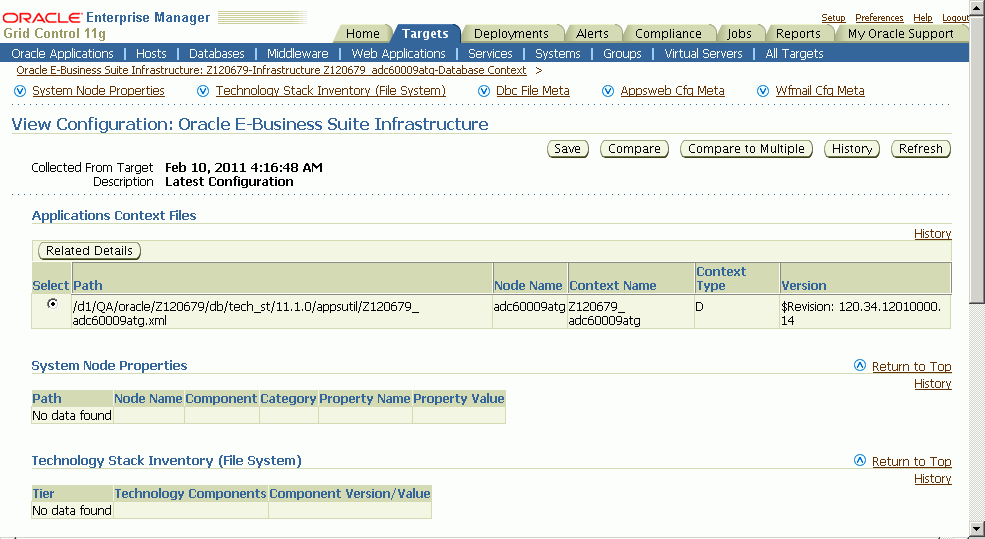Select the radio button for the adc60009atg.xml row
This screenshot has height=539, width=985.
52,303
